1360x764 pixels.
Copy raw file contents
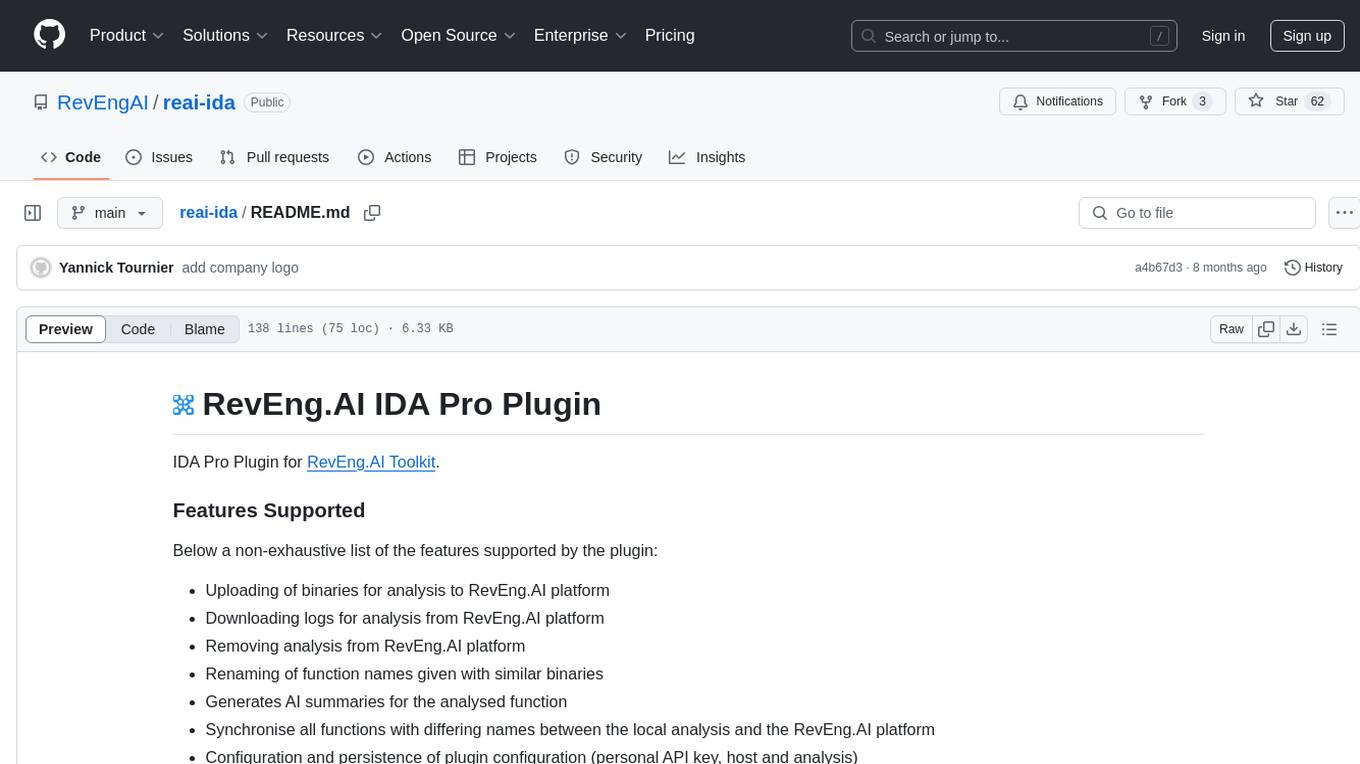pyautogui.click(x=1266, y=329)
